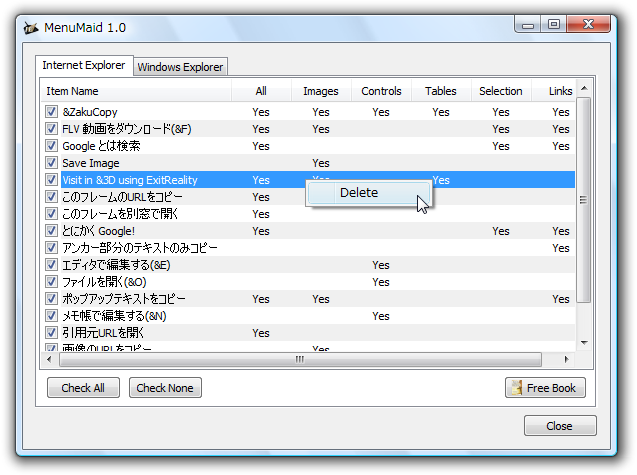This screenshot has width=637, height=475.
Task: Click the vertical scrollbar down arrow
Action: coord(584,343)
